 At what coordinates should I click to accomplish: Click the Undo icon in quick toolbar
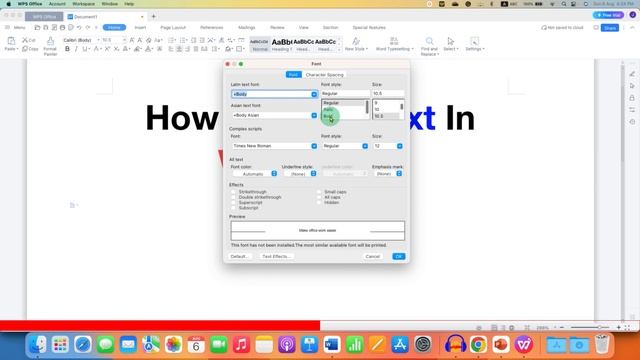click(79, 27)
